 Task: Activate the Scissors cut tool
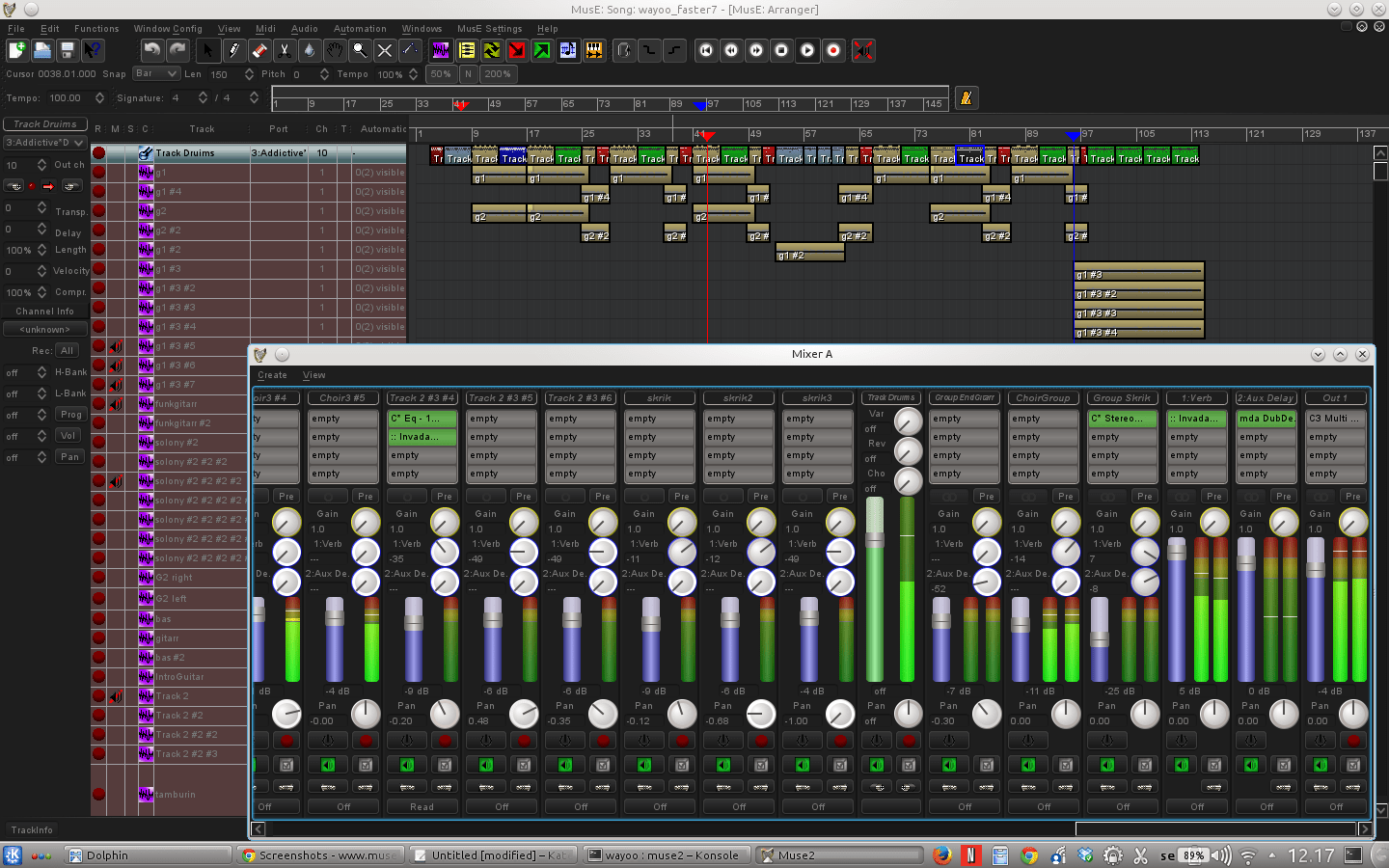[285, 50]
